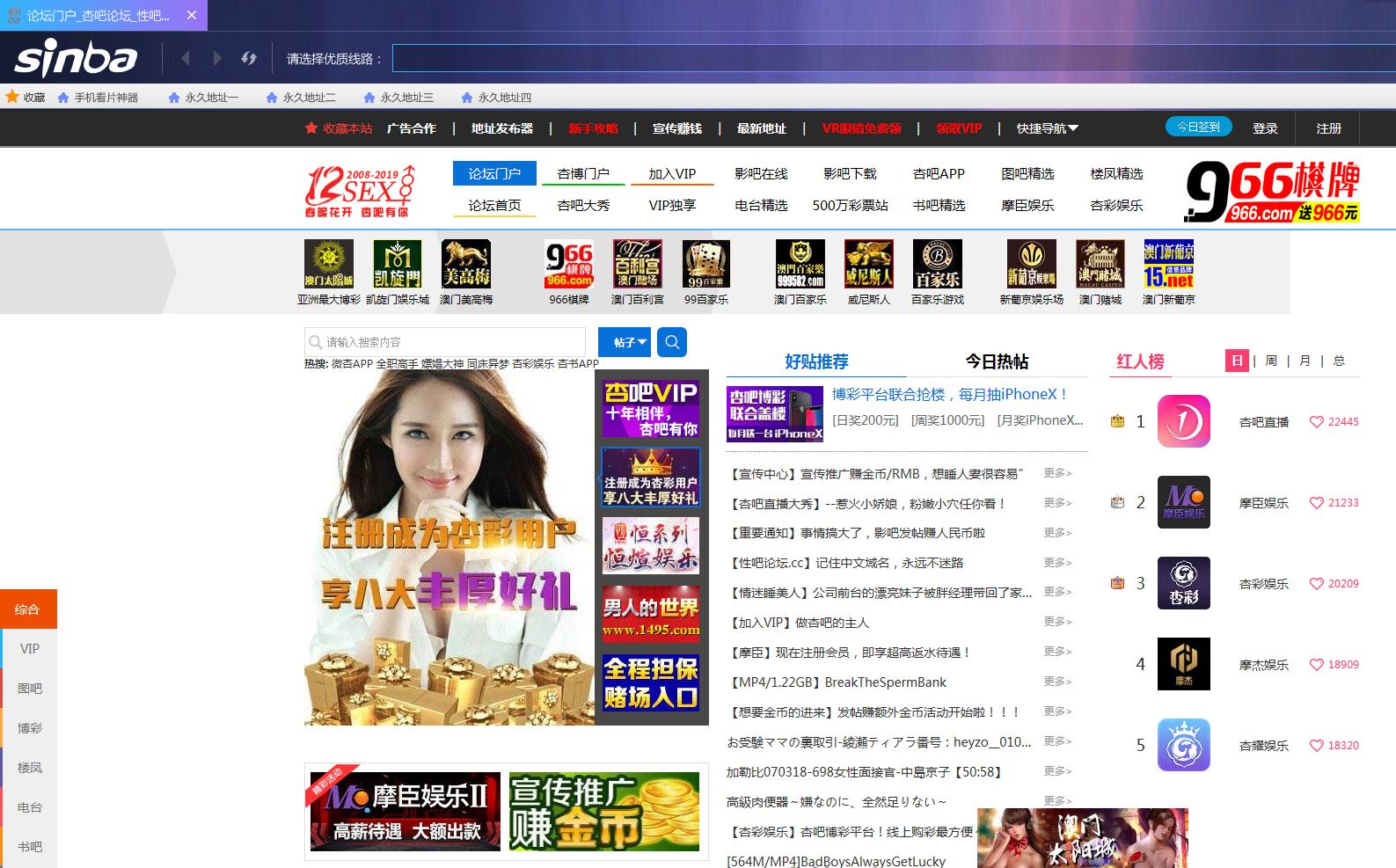
Task: Like 杏彩娱乐 with the 20209 heart
Action: tap(1317, 584)
